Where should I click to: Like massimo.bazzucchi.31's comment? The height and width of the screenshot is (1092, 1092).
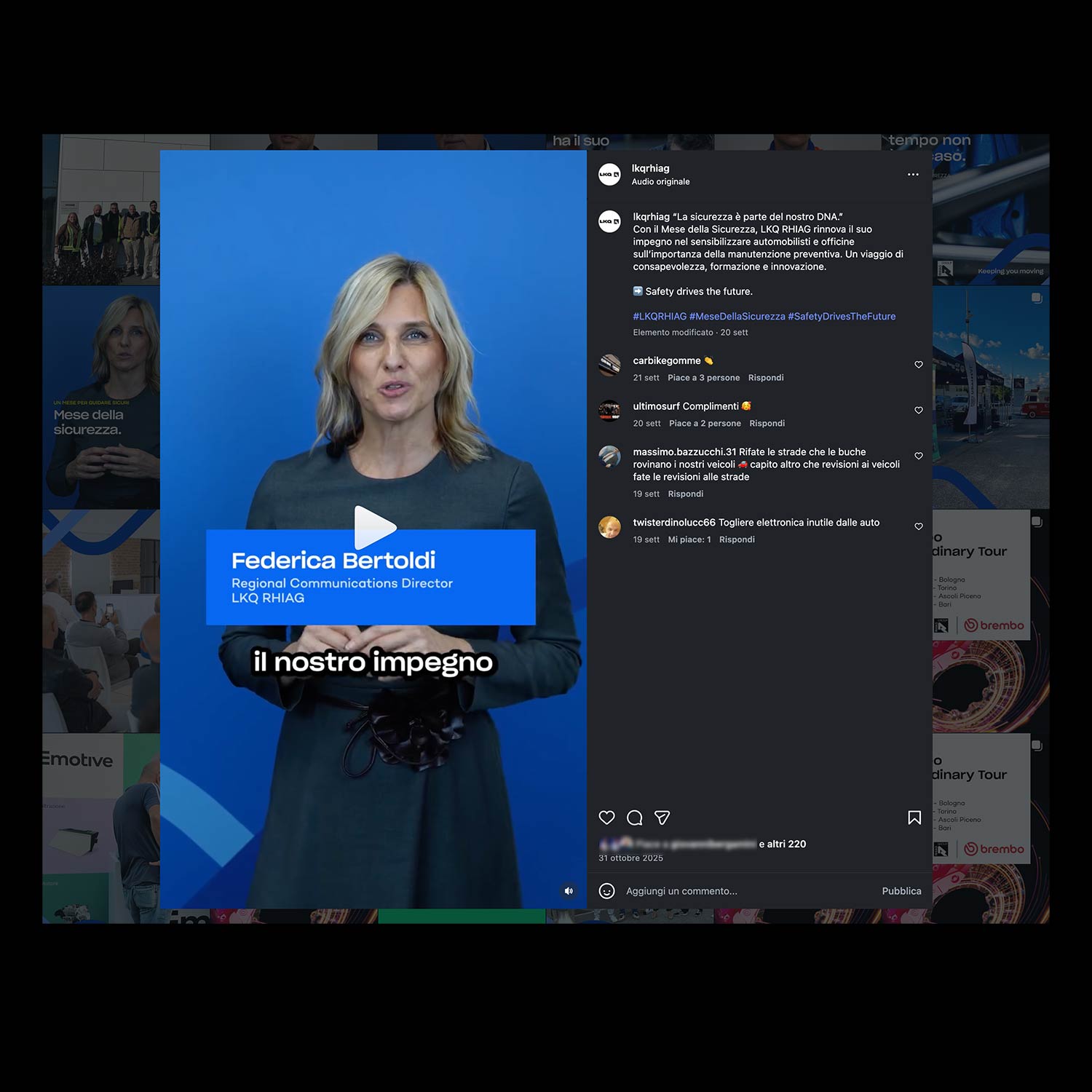(919, 456)
